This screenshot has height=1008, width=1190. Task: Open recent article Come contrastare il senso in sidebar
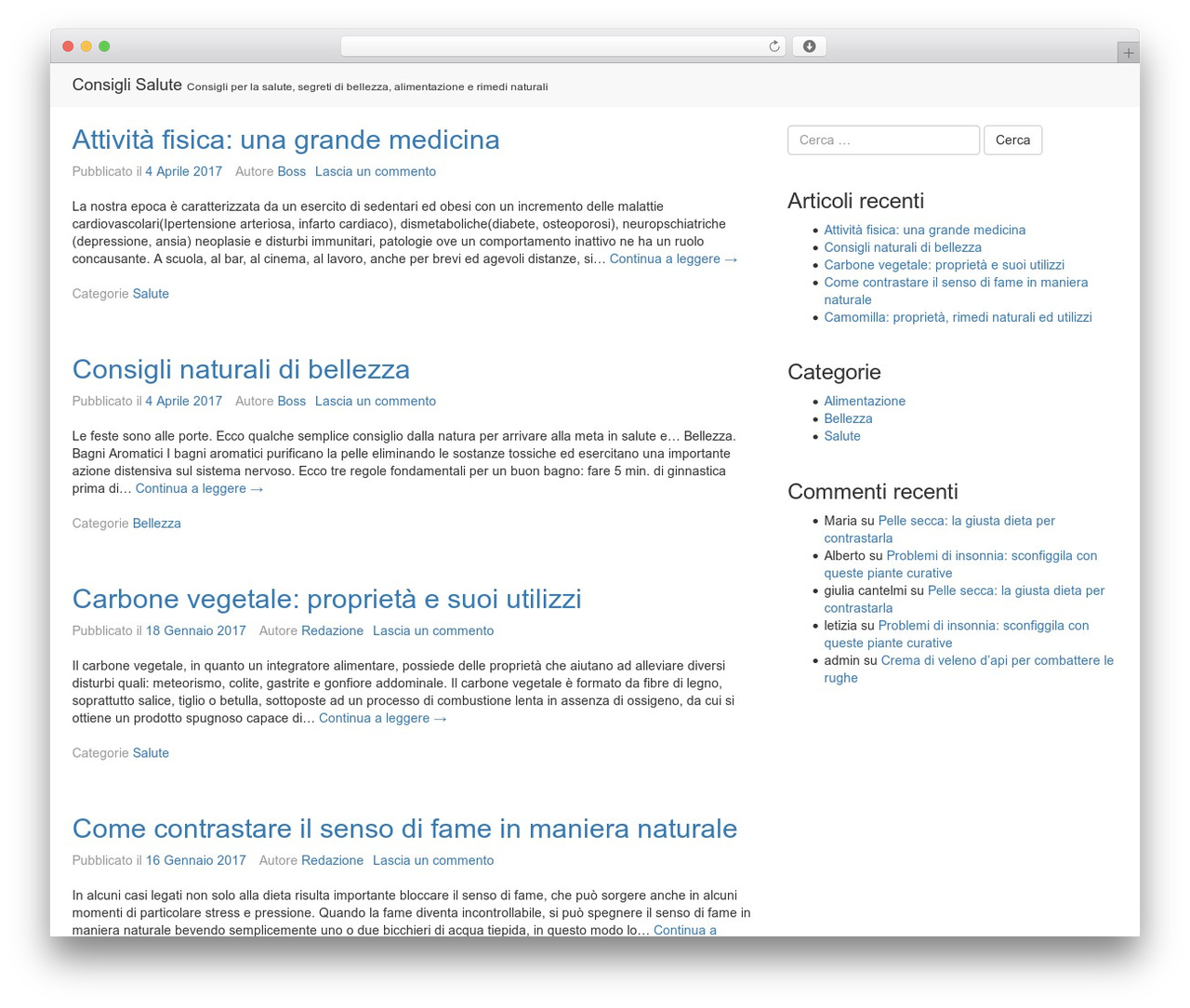coord(956,291)
